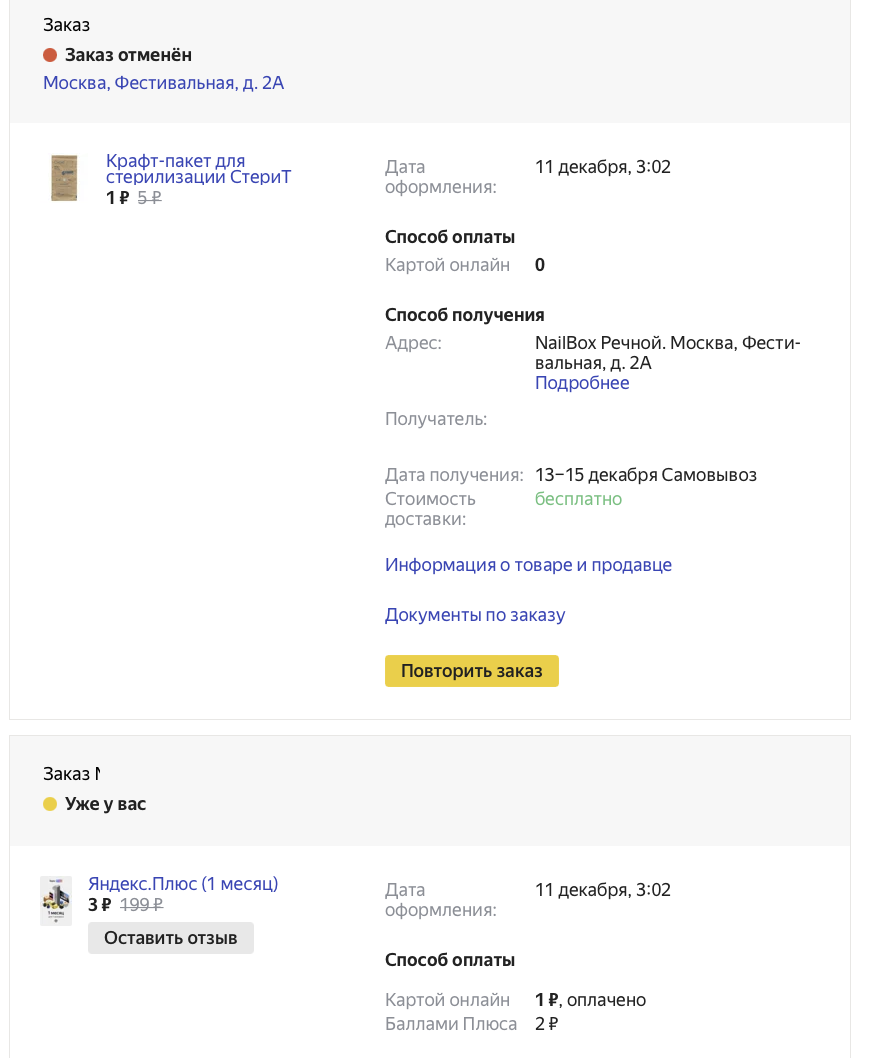
Task: Open the Крафт-пакет для стерилизации product link
Action: tap(198, 169)
